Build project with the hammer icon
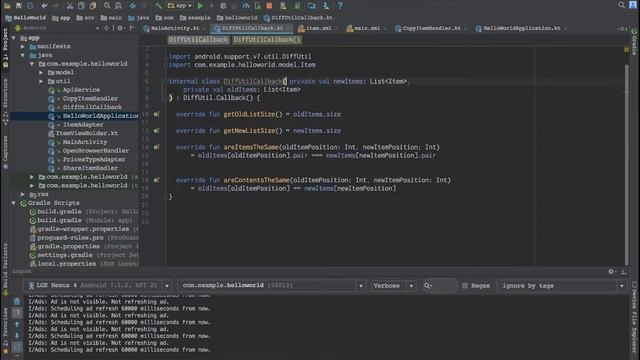The width and height of the screenshot is (640, 360). pyautogui.click(x=158, y=6)
